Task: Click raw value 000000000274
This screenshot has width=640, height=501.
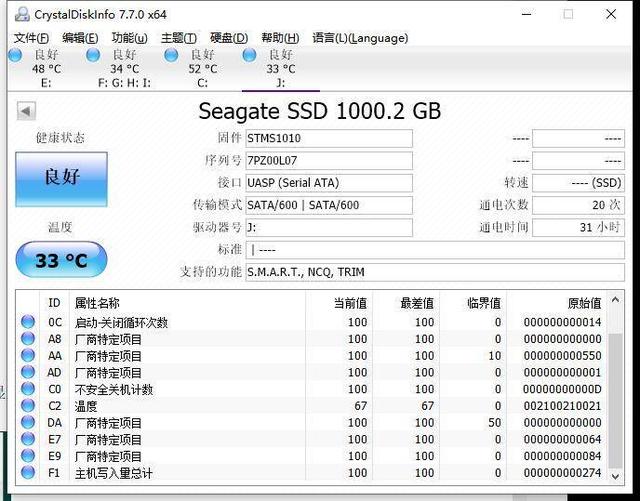Action: coord(562,473)
